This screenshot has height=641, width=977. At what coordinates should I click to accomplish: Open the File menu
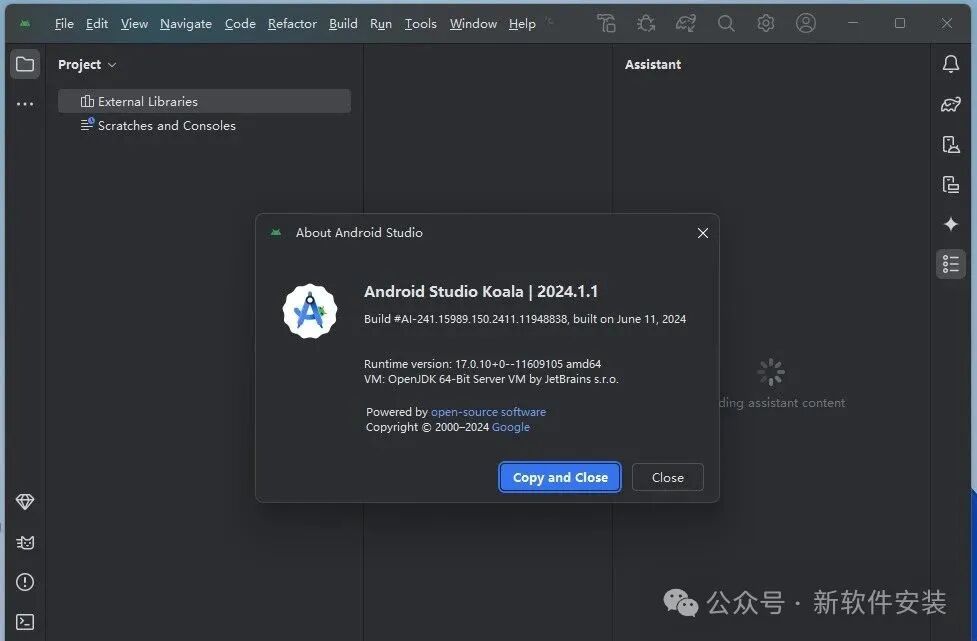[x=64, y=24]
